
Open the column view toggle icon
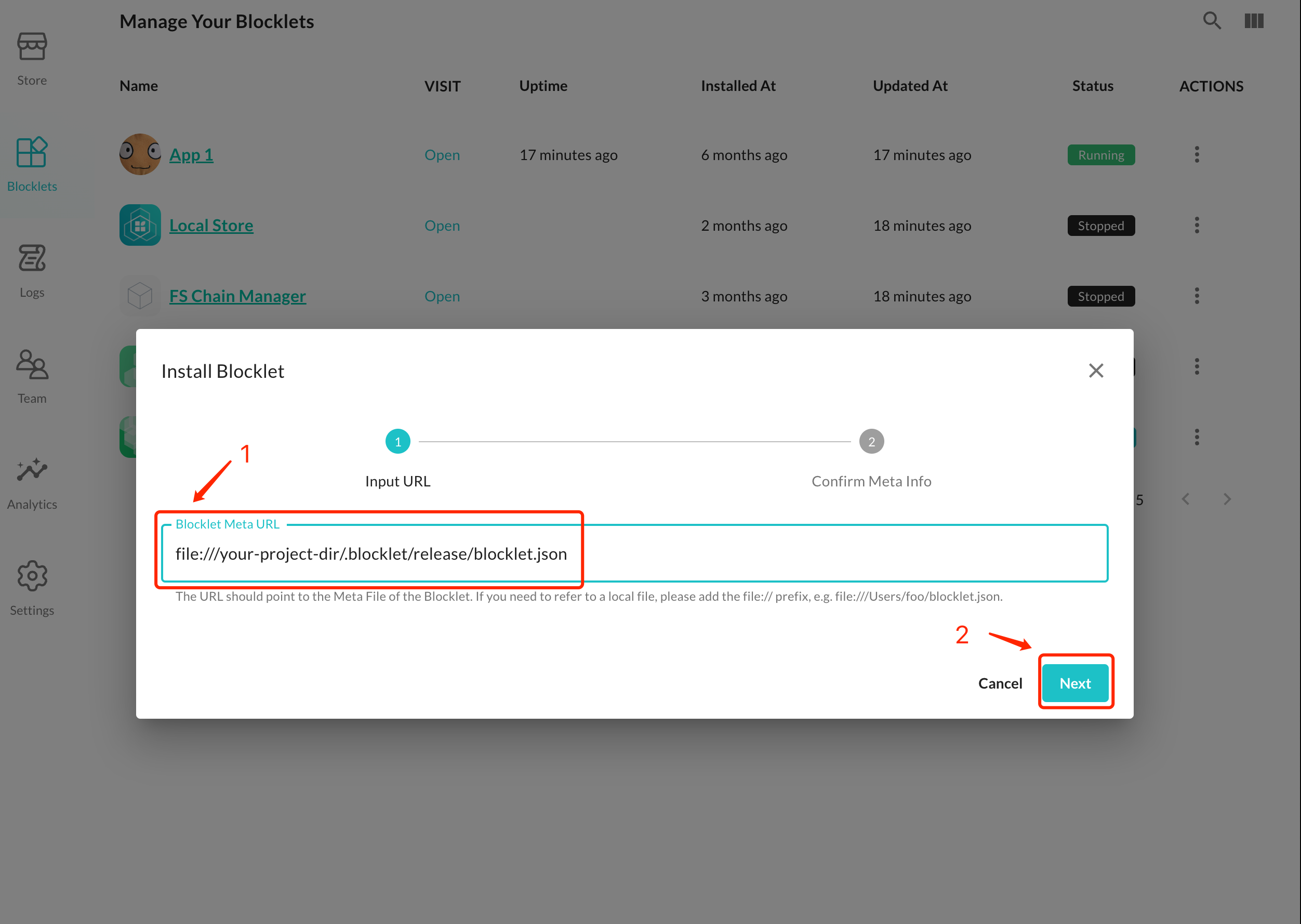[x=1253, y=21]
